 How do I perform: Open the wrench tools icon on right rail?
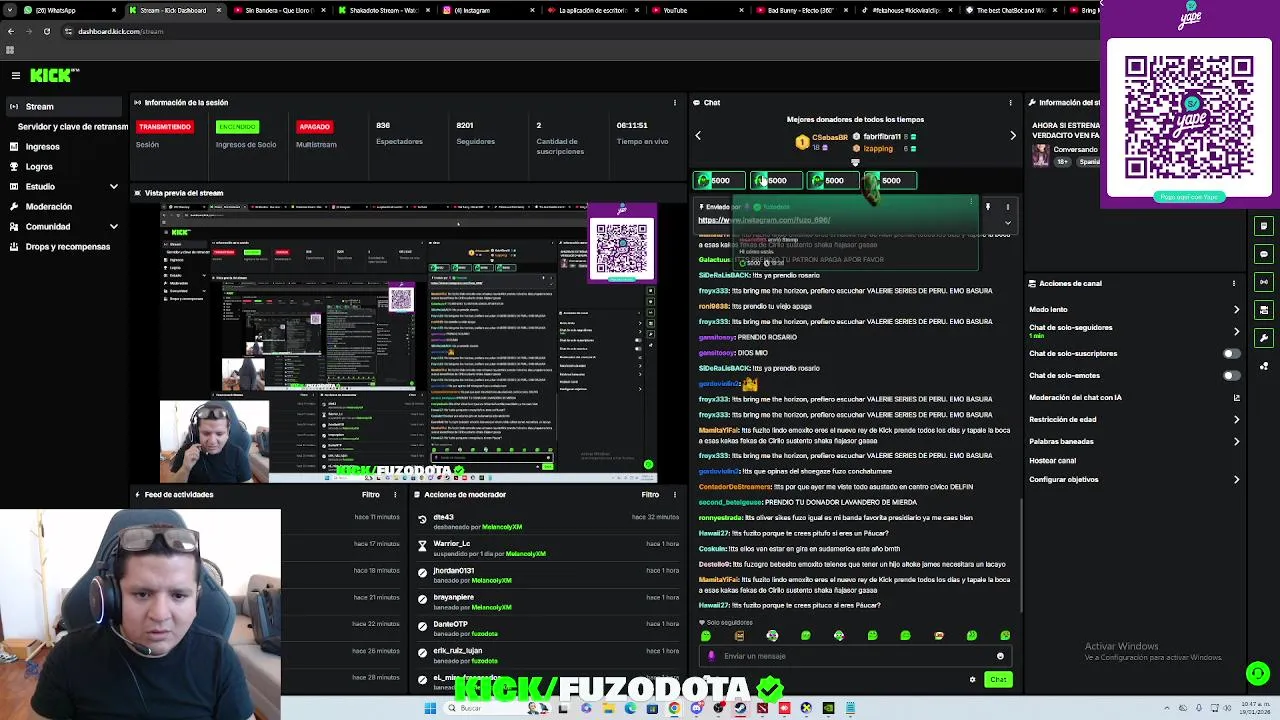tap(1264, 338)
